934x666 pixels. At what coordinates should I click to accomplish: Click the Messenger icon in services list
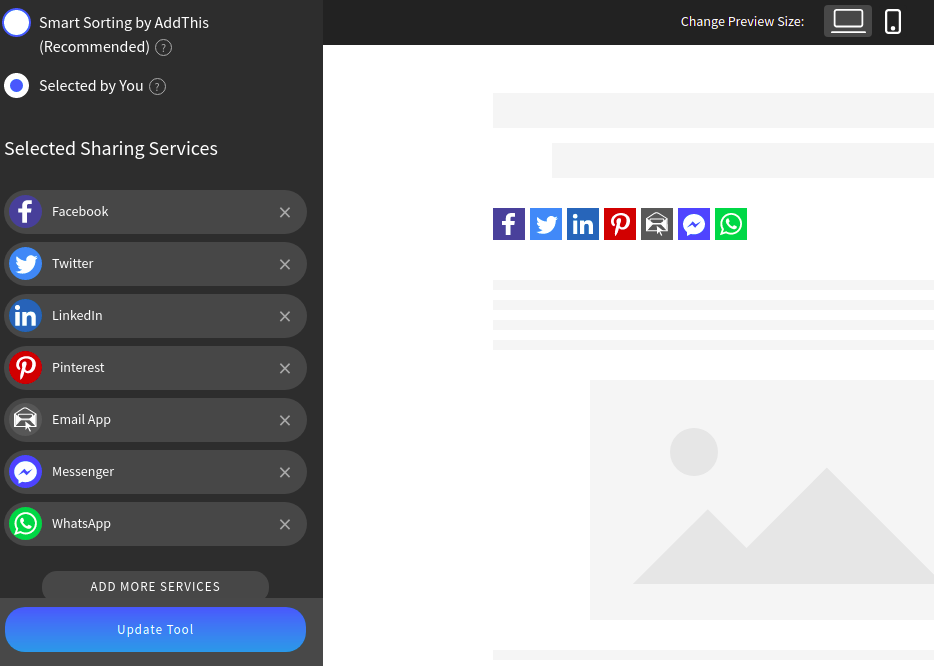click(26, 472)
